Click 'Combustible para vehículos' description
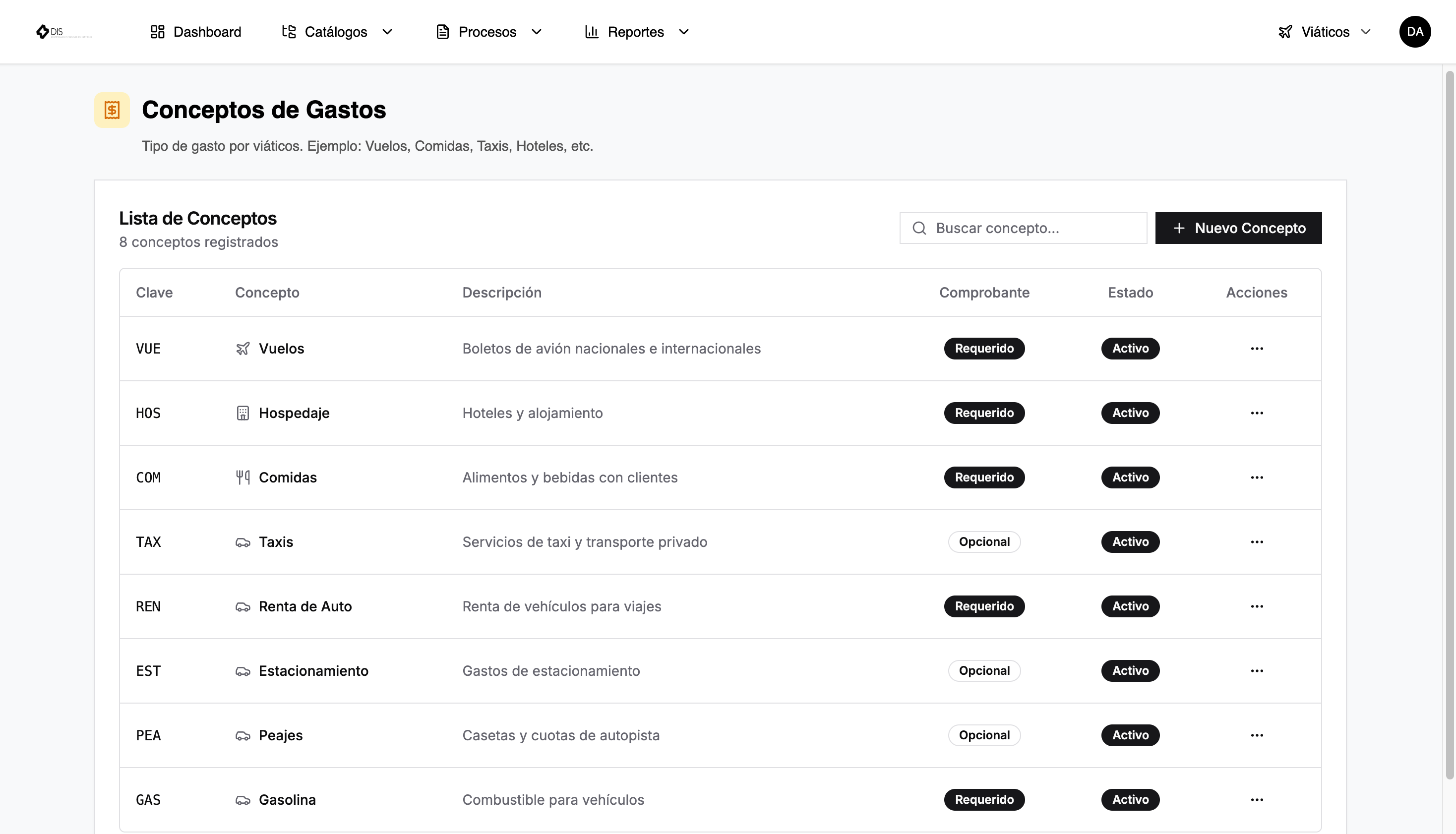This screenshot has width=1456, height=834. pos(553,800)
